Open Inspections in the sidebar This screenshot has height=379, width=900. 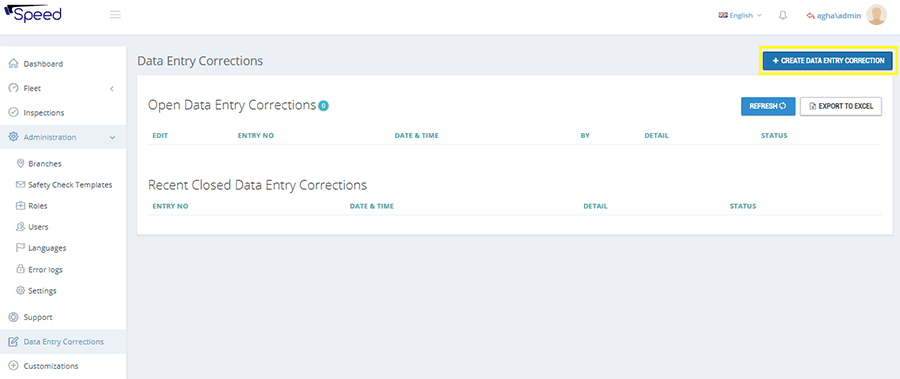[44, 113]
